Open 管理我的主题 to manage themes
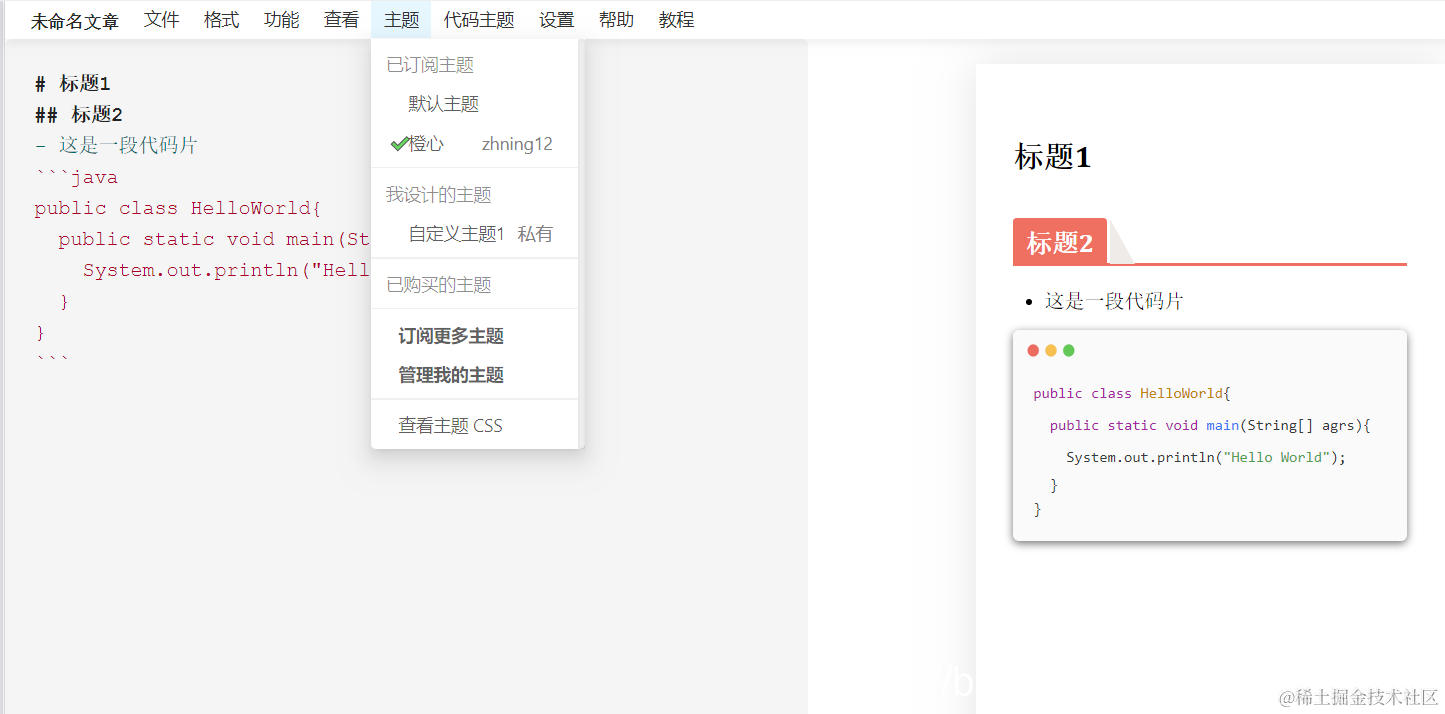Image resolution: width=1445 pixels, height=714 pixels. pos(452,375)
